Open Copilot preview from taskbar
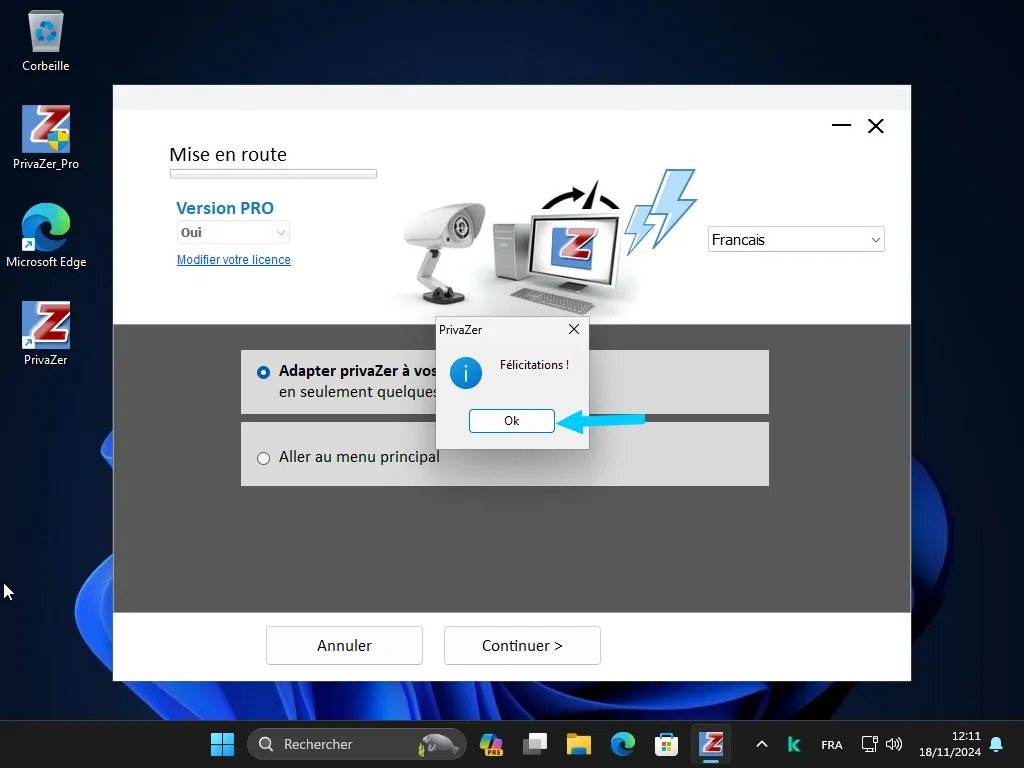 tap(491, 744)
